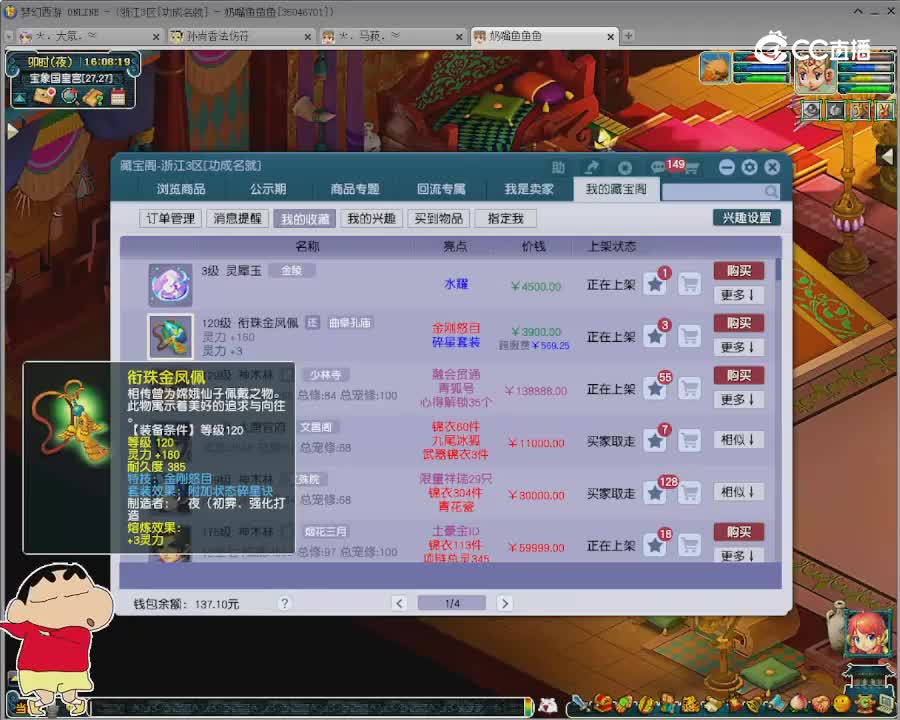Click the magnifier search icon in 藏宝阁 search box
The image size is (900, 720).
771,191
